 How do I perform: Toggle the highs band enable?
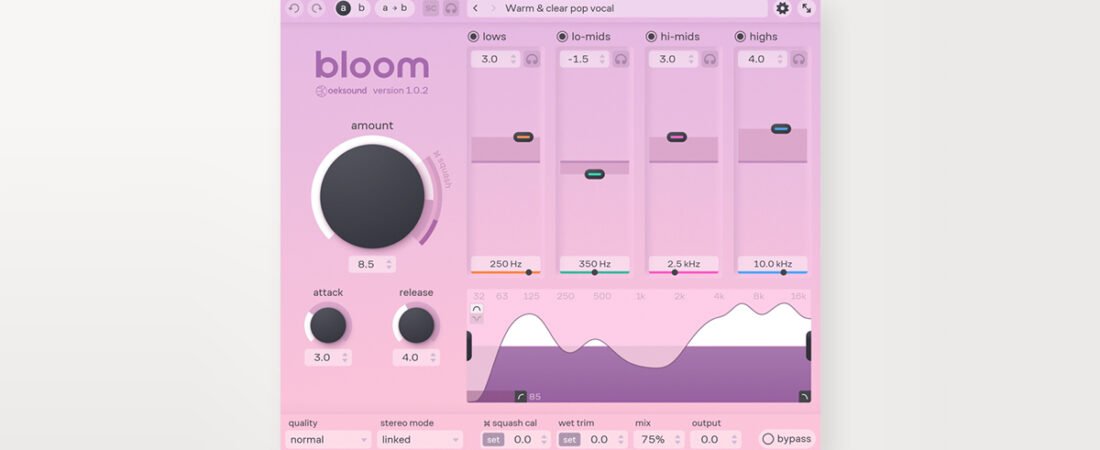[x=740, y=37]
